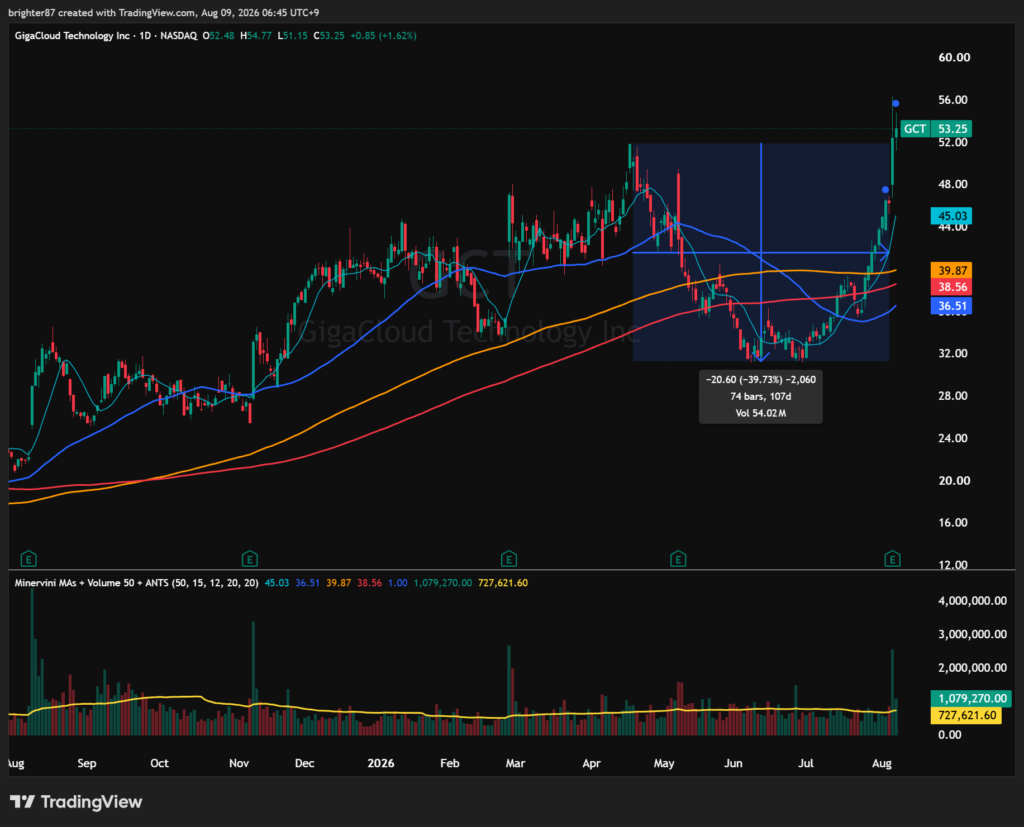The height and width of the screenshot is (827, 1024).
Task: Click the Nov label on time axis
Action: [x=239, y=763]
